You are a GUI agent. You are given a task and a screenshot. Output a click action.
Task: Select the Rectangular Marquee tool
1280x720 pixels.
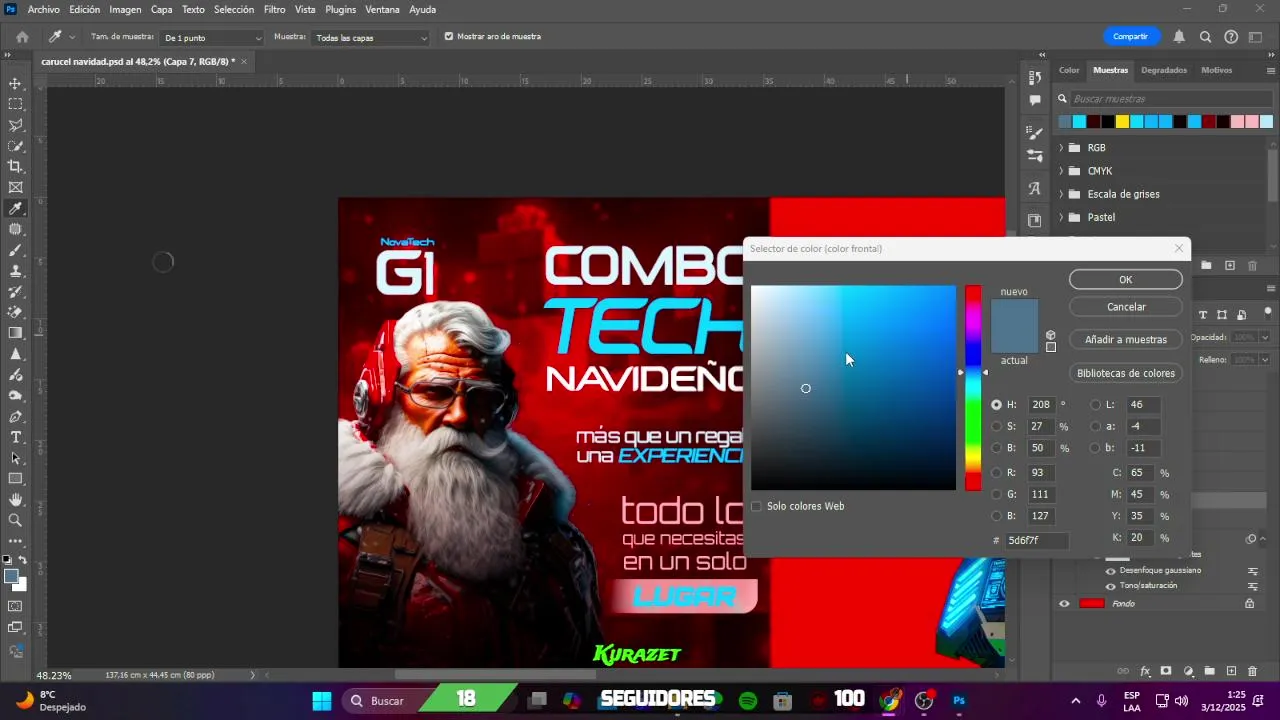(x=15, y=104)
